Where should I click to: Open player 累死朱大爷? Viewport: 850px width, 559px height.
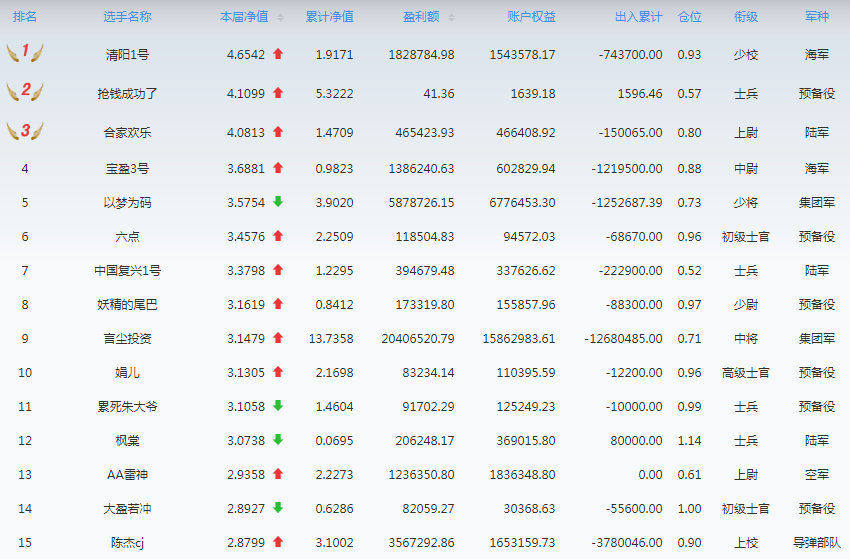(x=127, y=407)
